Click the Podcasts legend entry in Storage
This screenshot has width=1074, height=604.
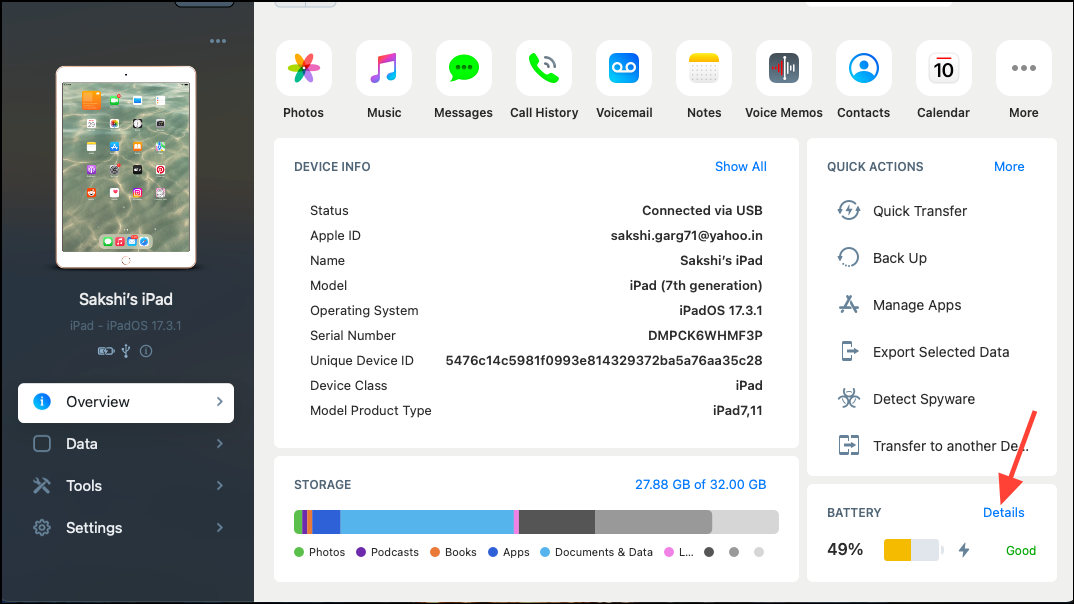click(387, 552)
